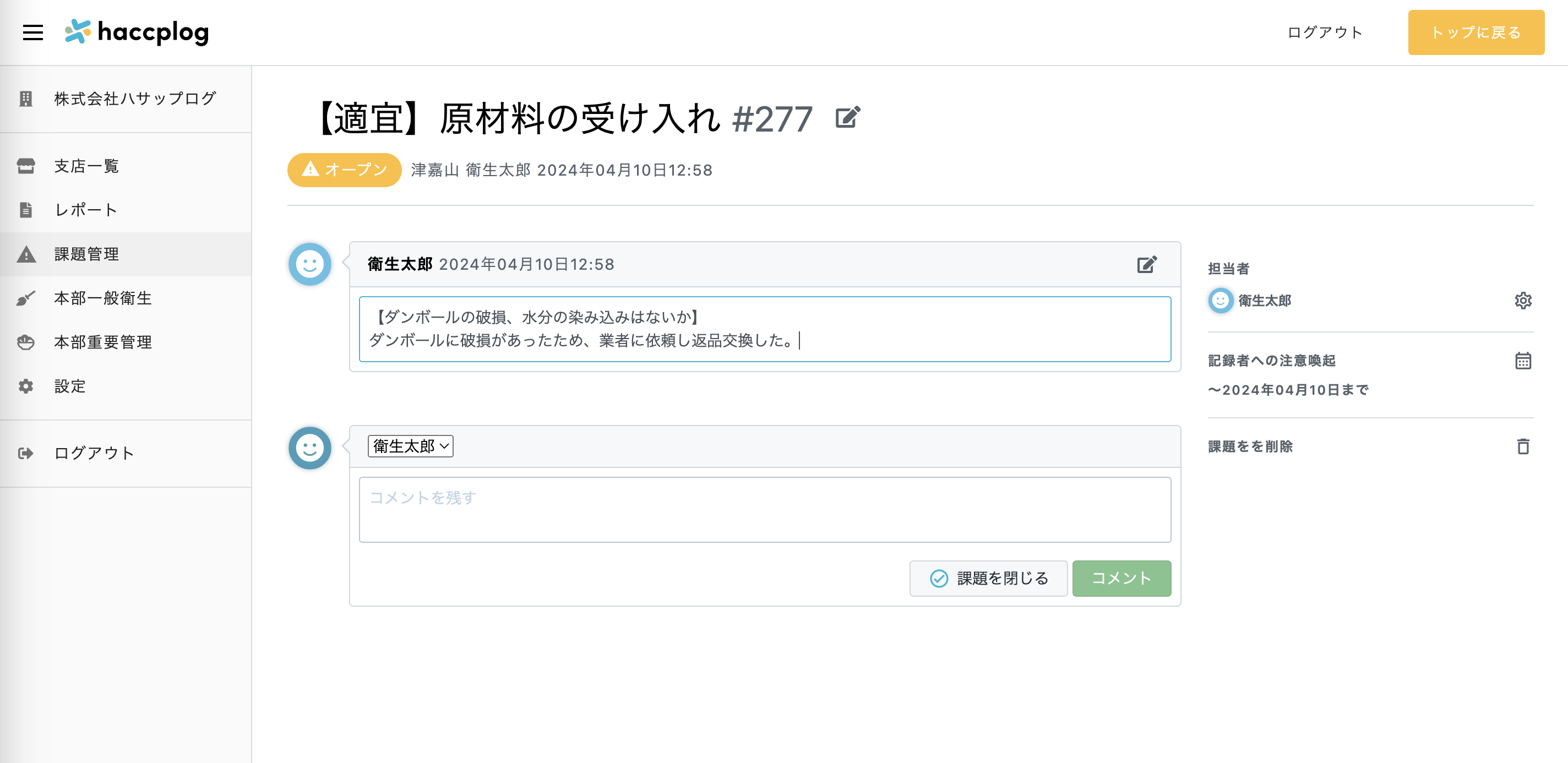Toggle the オープン status badge
Viewport: 1568px width, 763px height.
[x=344, y=170]
